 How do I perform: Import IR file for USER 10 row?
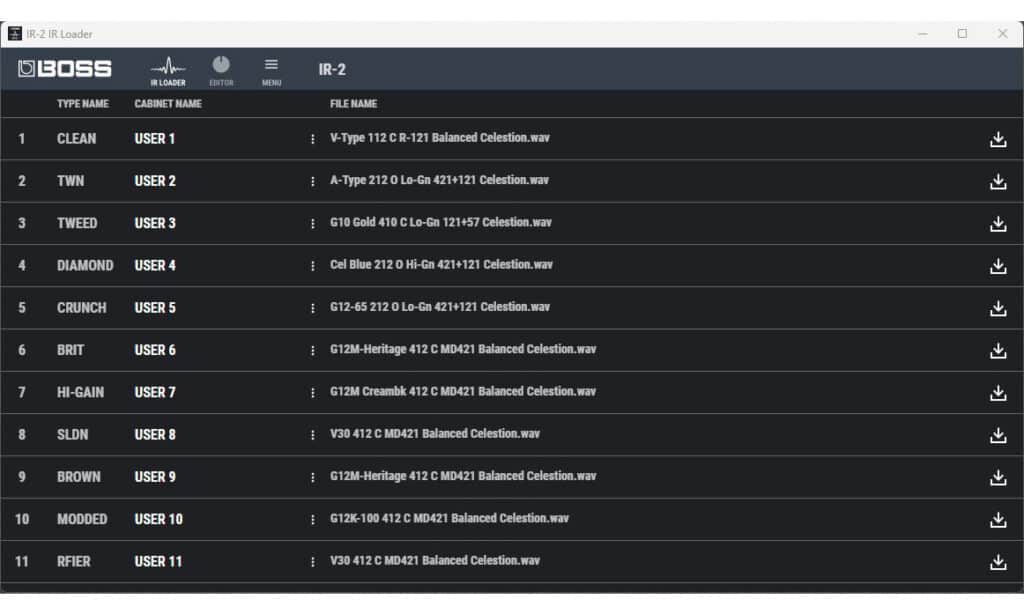click(x=998, y=520)
